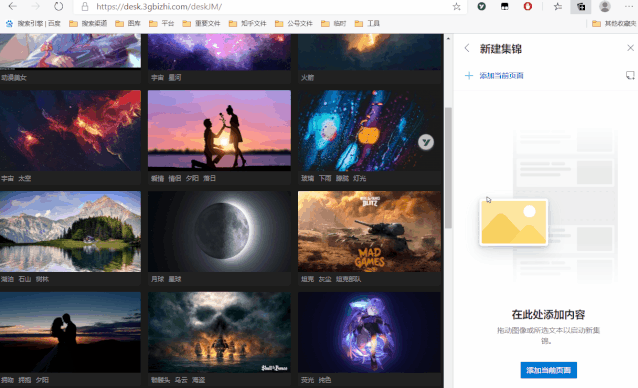Image resolution: width=638 pixels, height=388 pixels.
Task: Open the 重要文件 bookmark folder
Action: [201, 24]
